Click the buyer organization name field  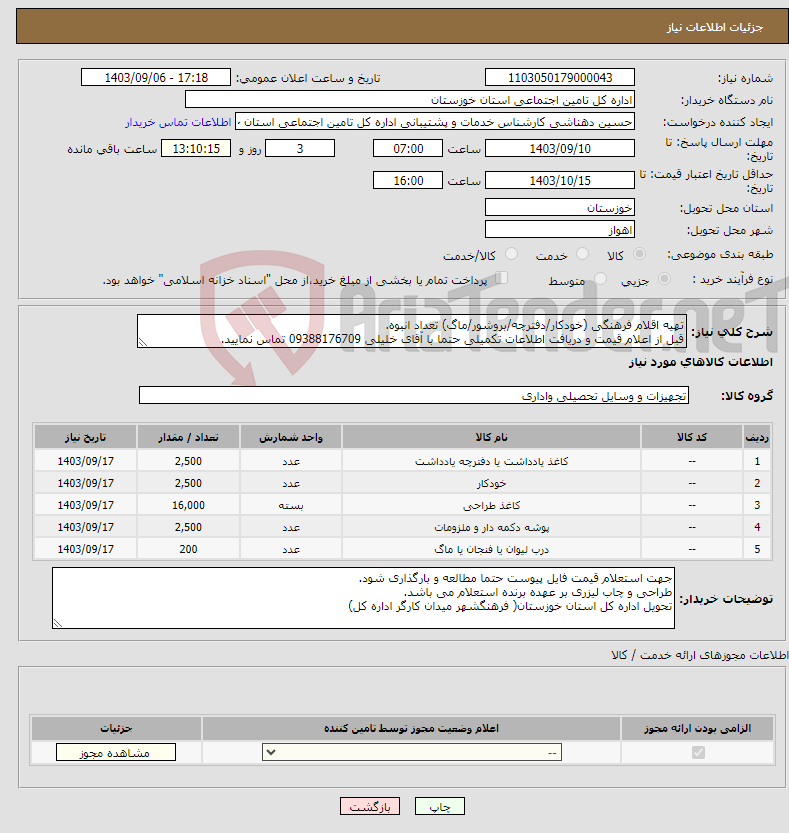point(410,100)
